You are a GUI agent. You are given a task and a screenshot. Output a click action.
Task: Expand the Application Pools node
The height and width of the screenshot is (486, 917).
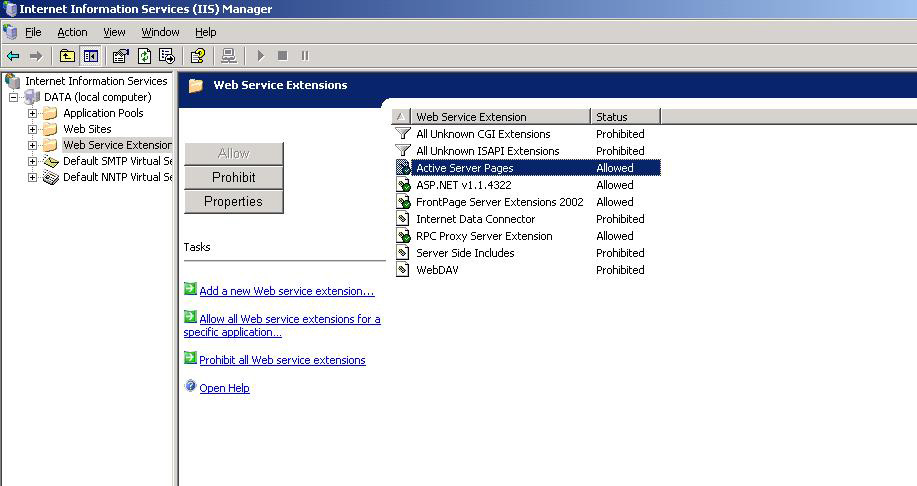tap(32, 113)
